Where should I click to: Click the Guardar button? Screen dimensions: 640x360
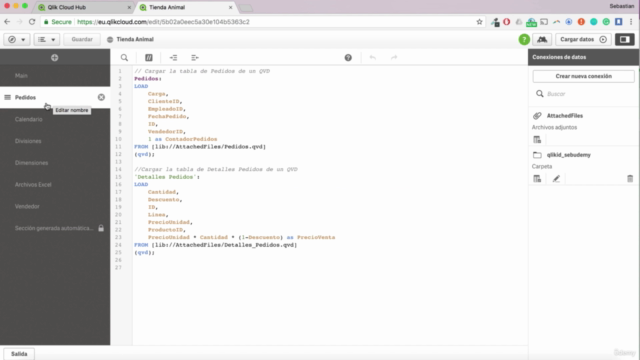(x=82, y=40)
